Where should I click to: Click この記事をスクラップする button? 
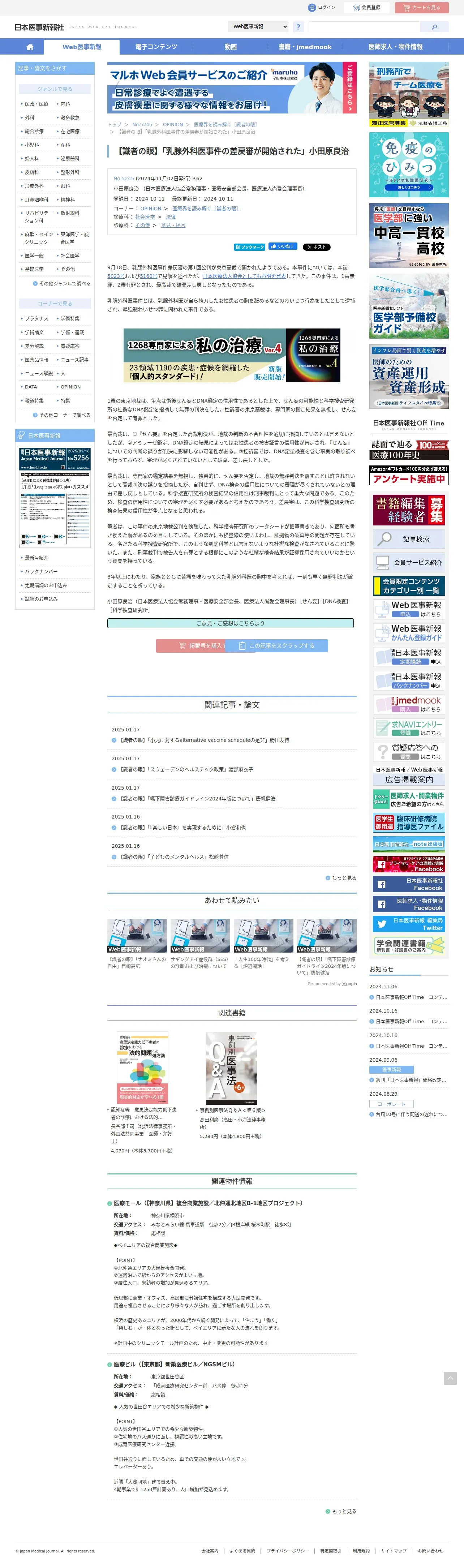coord(276,645)
